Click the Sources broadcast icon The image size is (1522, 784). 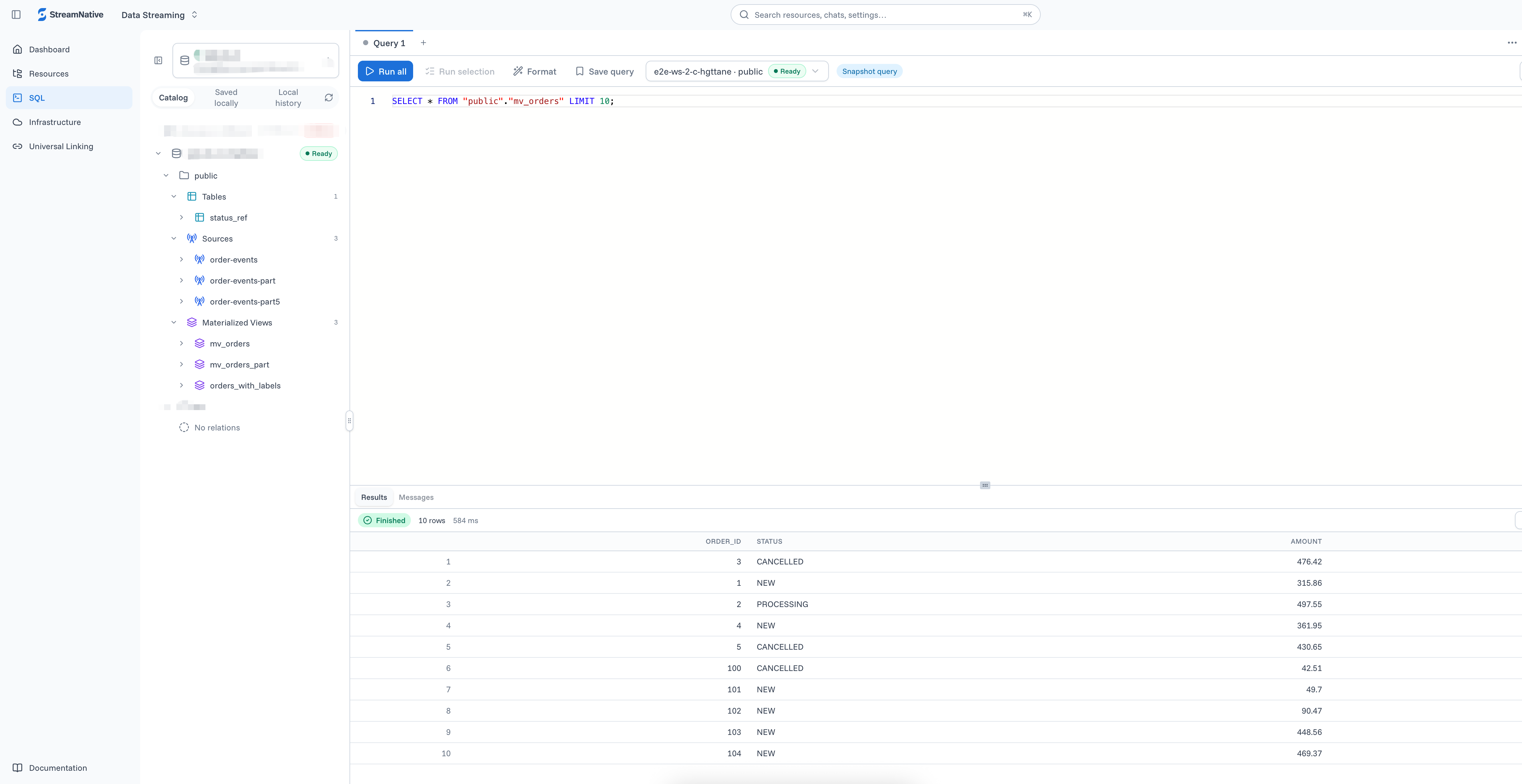[x=192, y=239]
